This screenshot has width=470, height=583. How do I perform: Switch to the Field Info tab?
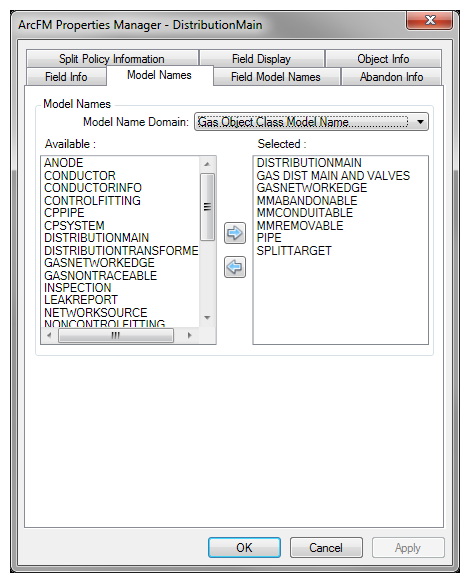67,77
